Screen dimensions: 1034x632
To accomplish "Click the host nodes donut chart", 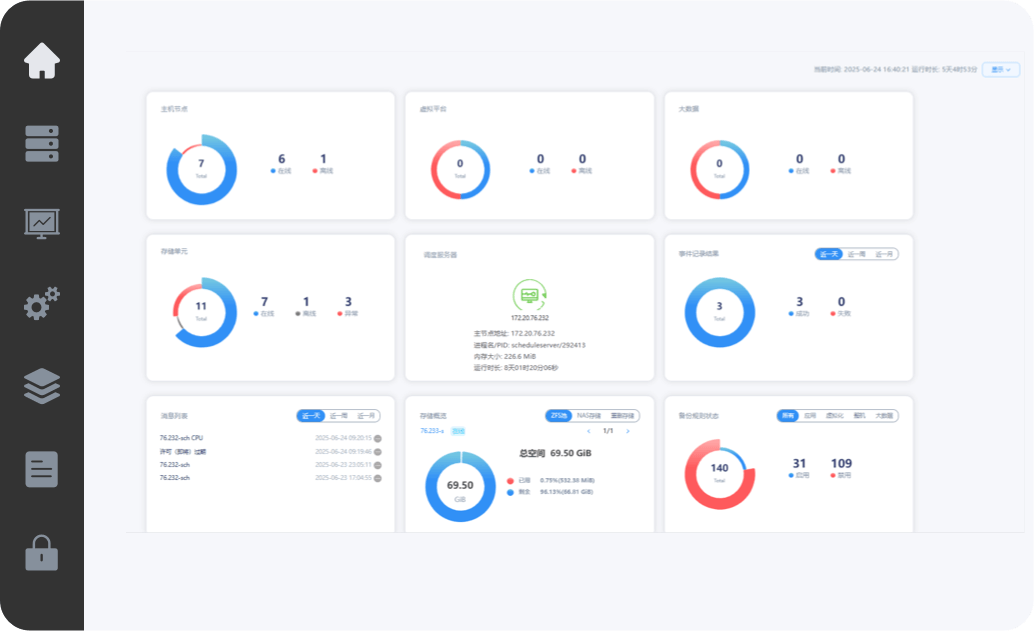I will 201,169.
